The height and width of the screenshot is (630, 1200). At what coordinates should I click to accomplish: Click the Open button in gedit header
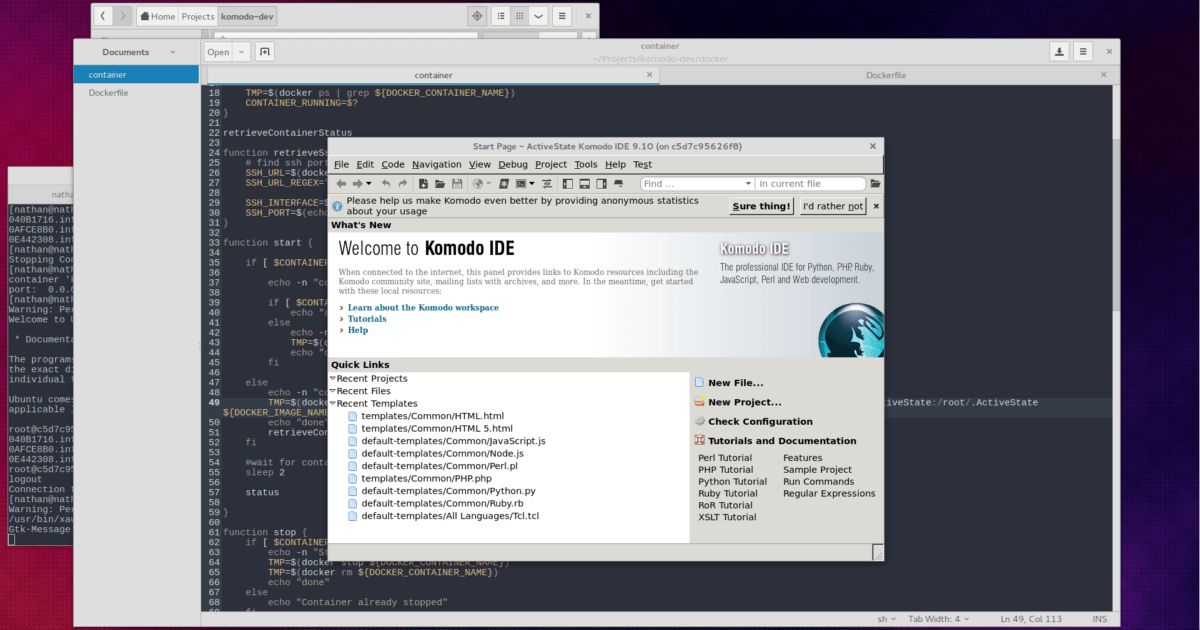pyautogui.click(x=218, y=52)
